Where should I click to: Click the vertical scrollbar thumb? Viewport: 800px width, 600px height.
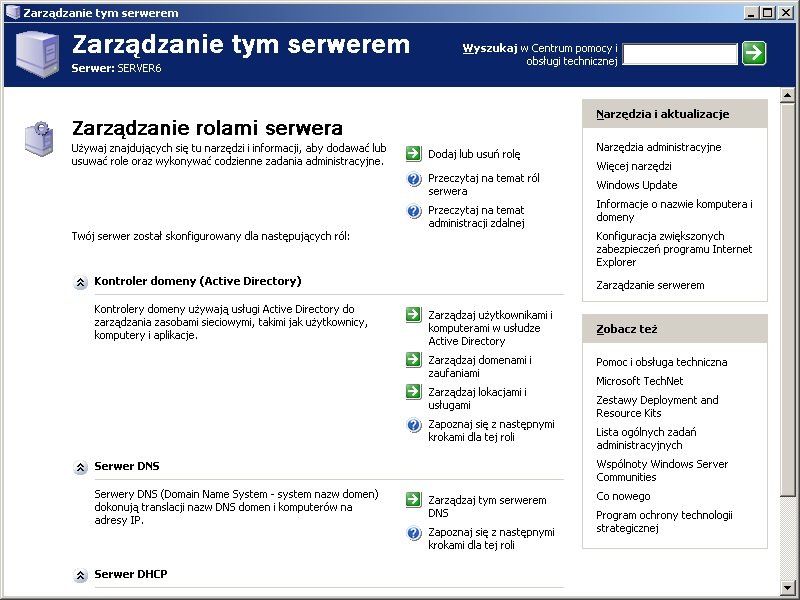click(787, 298)
